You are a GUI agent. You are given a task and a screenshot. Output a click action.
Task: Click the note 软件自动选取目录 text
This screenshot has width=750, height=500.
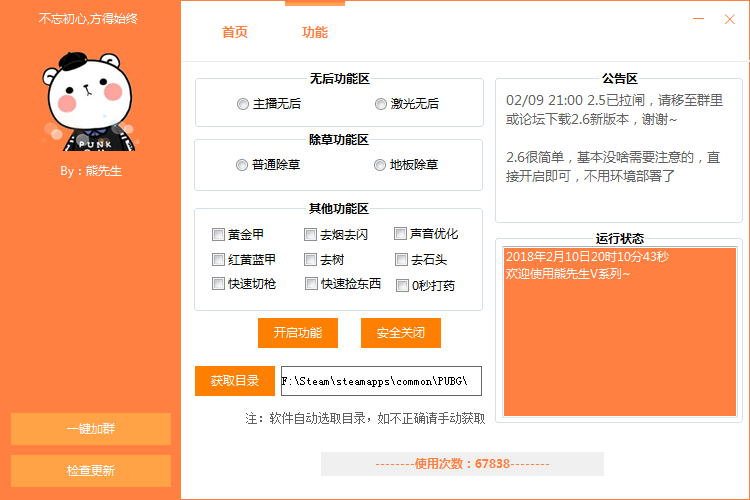coord(365,419)
